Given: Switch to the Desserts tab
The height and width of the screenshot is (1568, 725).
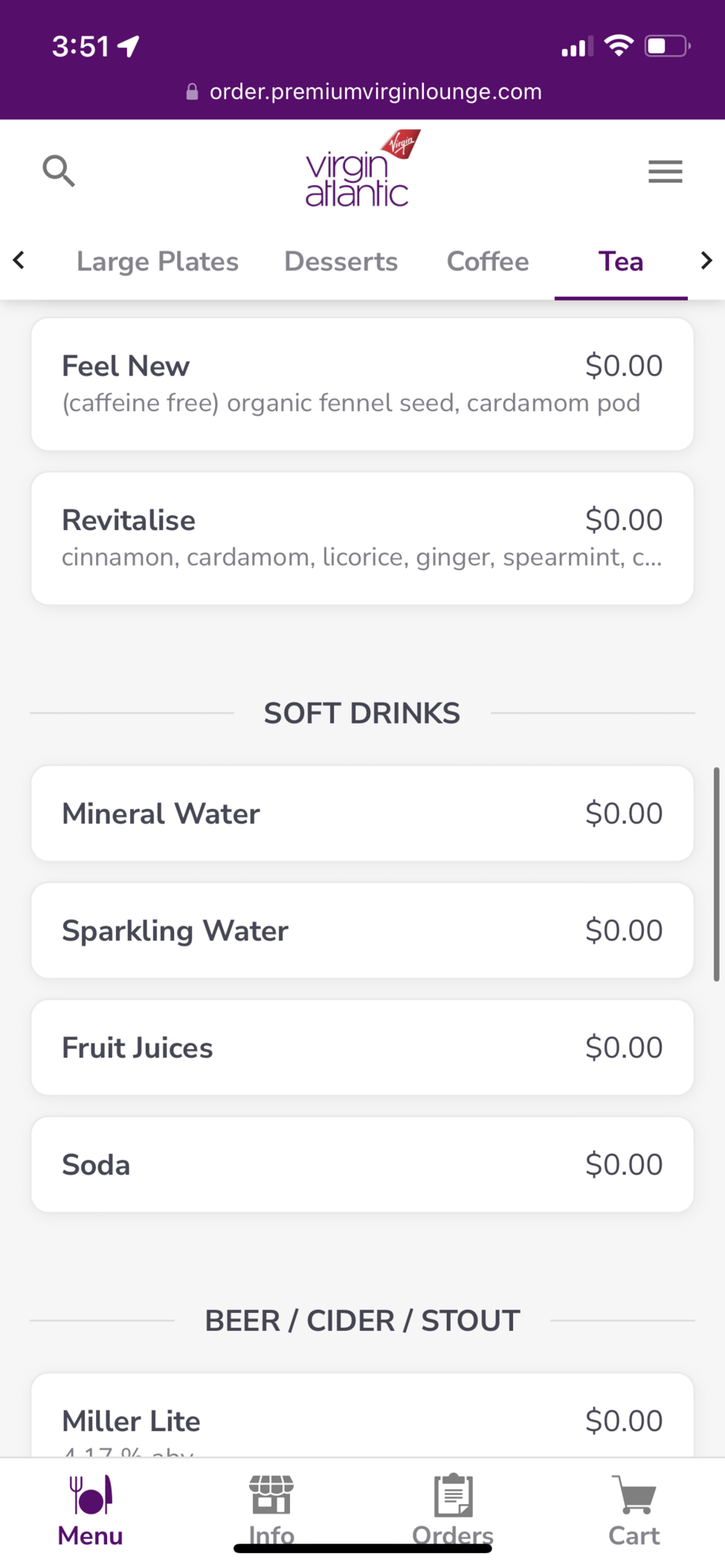Looking at the screenshot, I should 340,261.
